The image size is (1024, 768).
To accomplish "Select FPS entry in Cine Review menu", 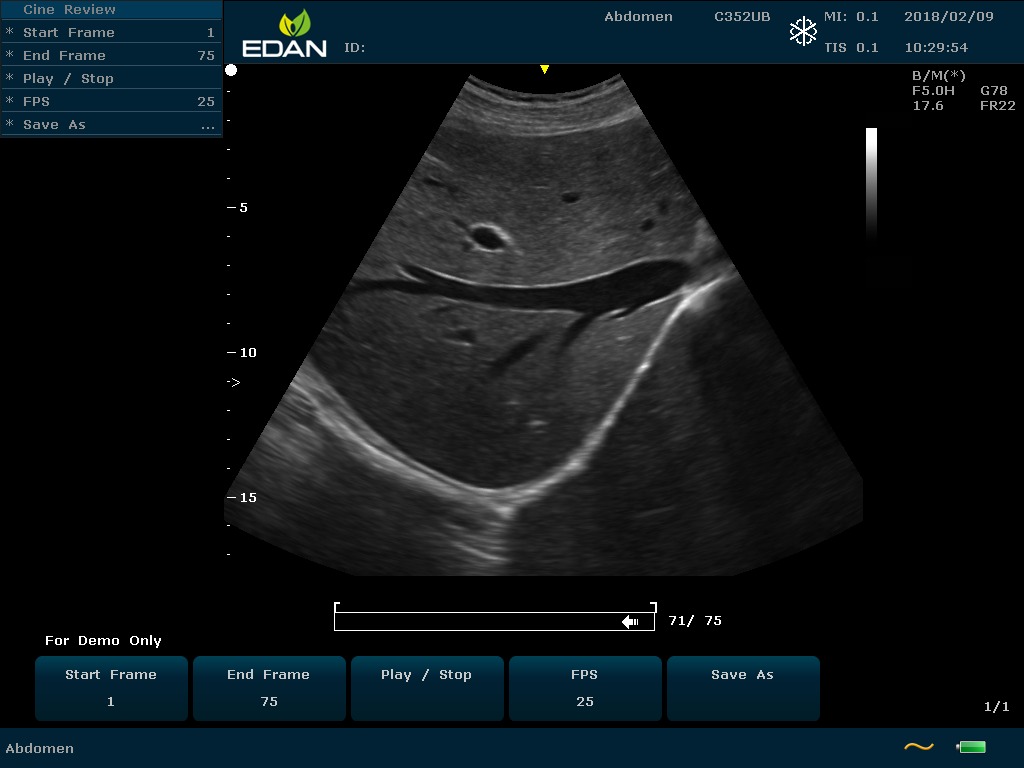I will coord(36,101).
